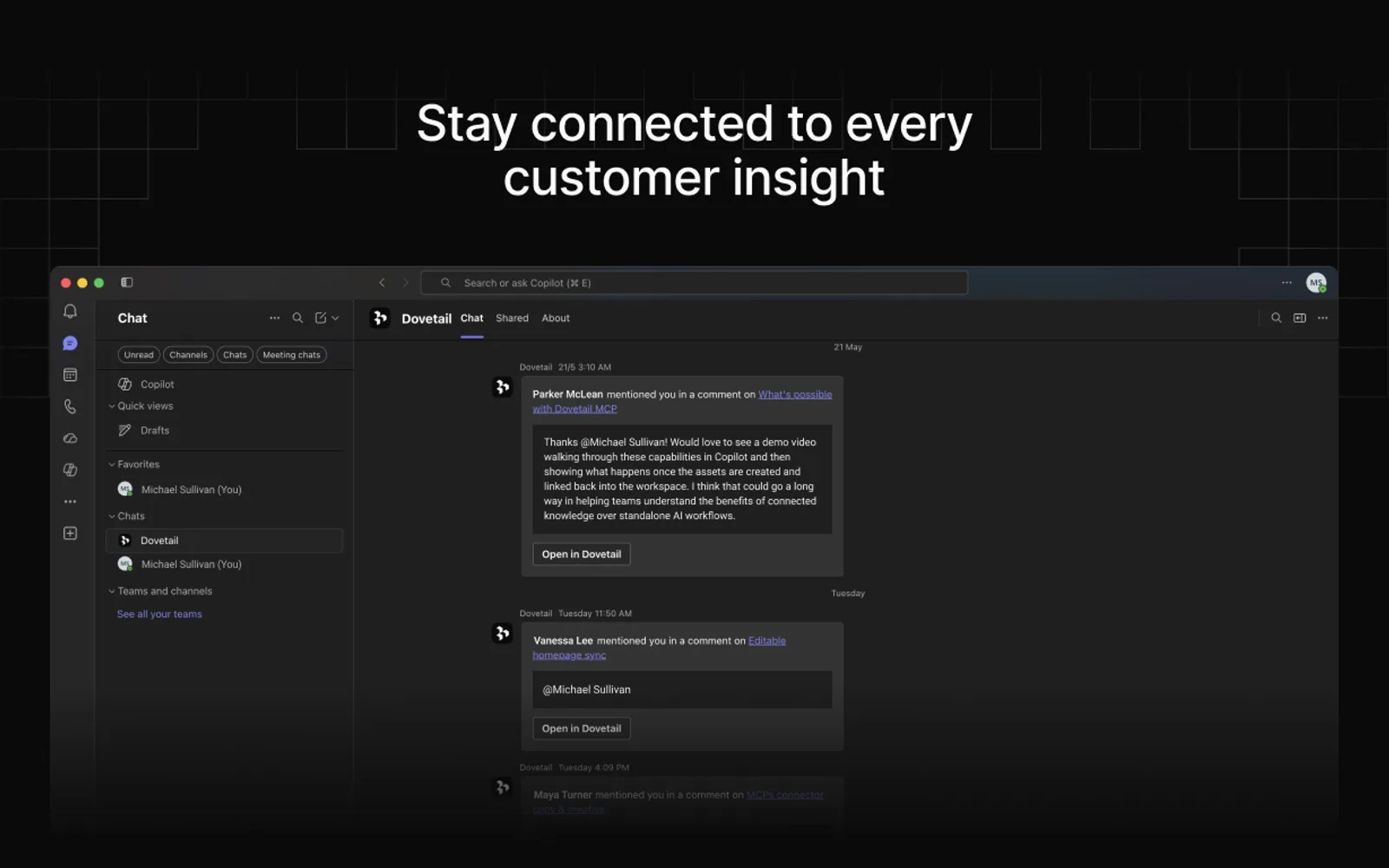The image size is (1389, 868).
Task: Open title bar settings ellipsis
Action: 1287,282
